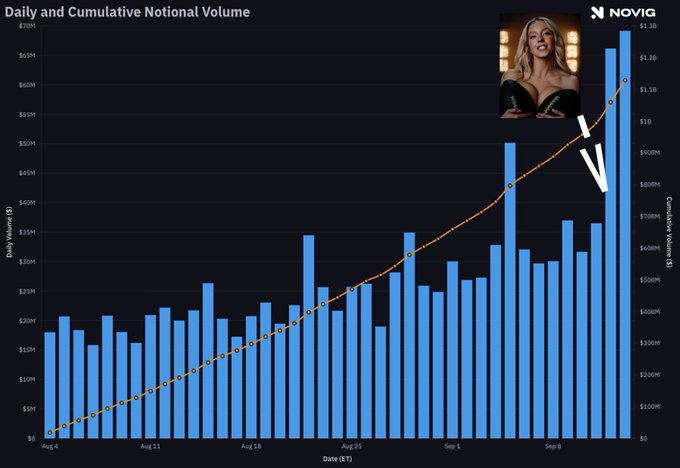The width and height of the screenshot is (680, 468).
Task: Click the '$65M' left axis label
Action: tap(27, 56)
